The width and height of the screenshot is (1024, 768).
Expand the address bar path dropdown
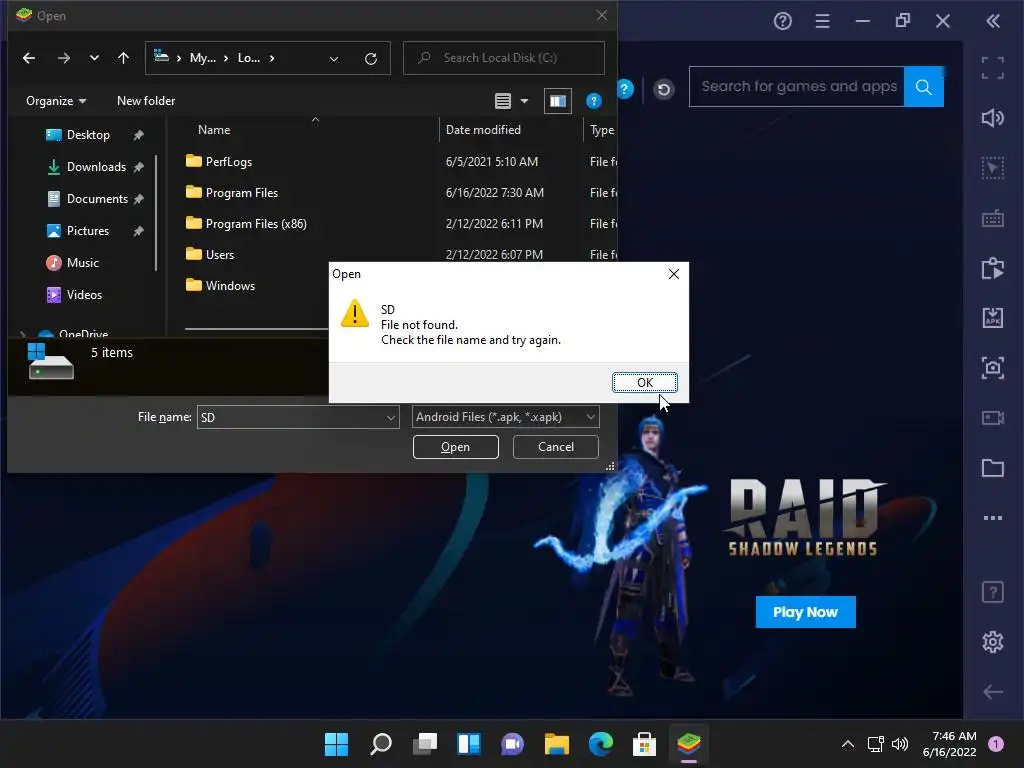click(334, 59)
